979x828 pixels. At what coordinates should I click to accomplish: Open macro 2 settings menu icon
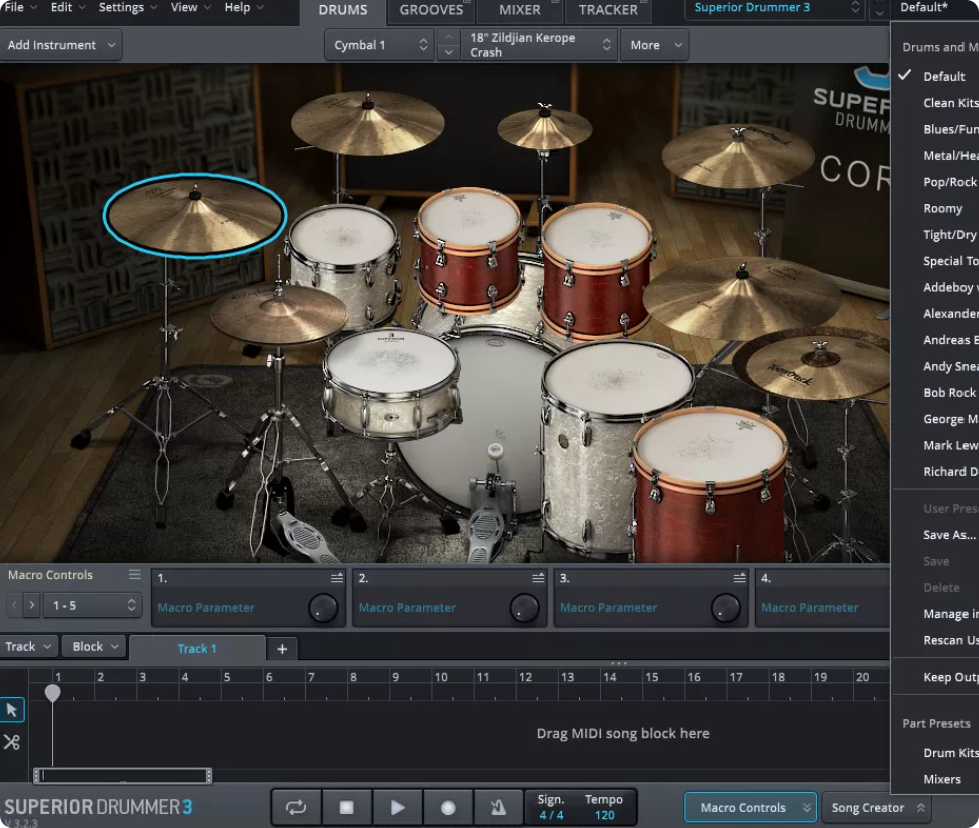pyautogui.click(x=538, y=578)
